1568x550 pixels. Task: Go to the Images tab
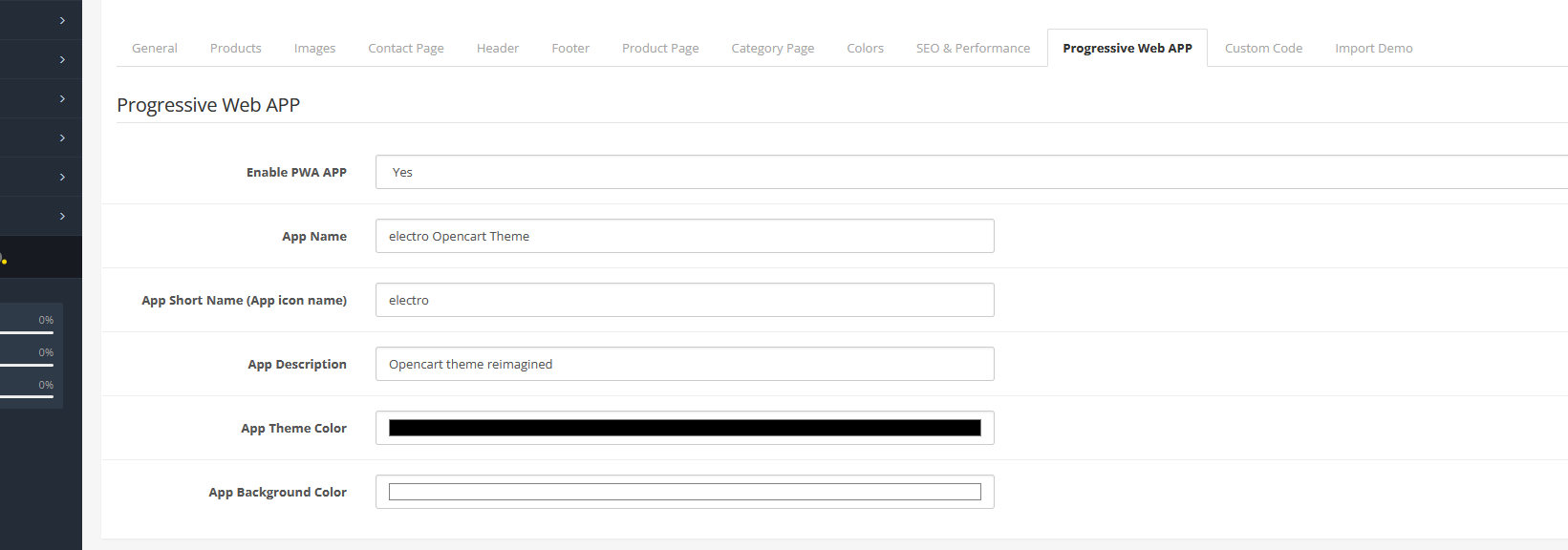pyautogui.click(x=314, y=48)
